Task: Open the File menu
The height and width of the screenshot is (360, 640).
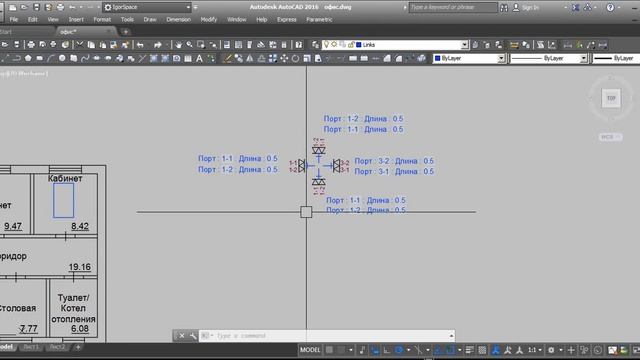Action: tap(13, 19)
